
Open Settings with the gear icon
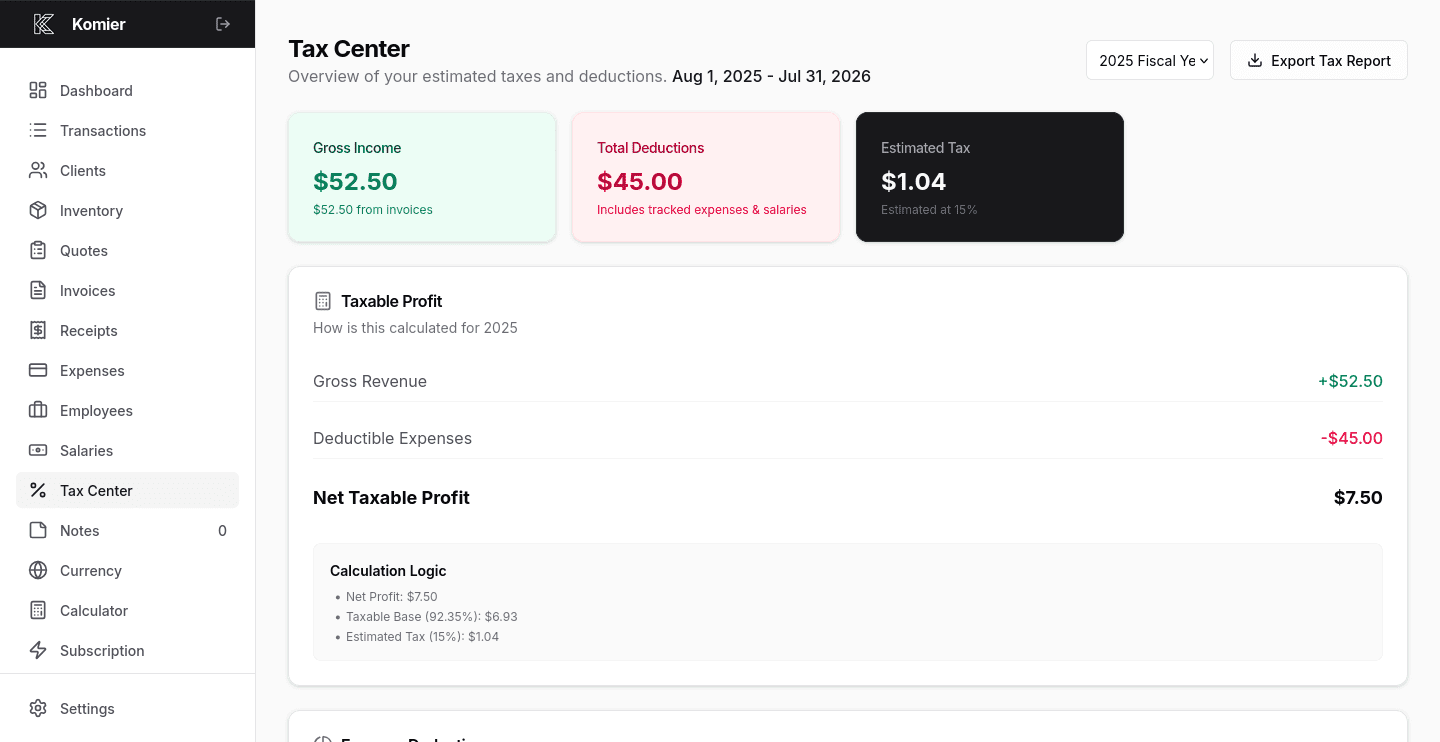(38, 708)
